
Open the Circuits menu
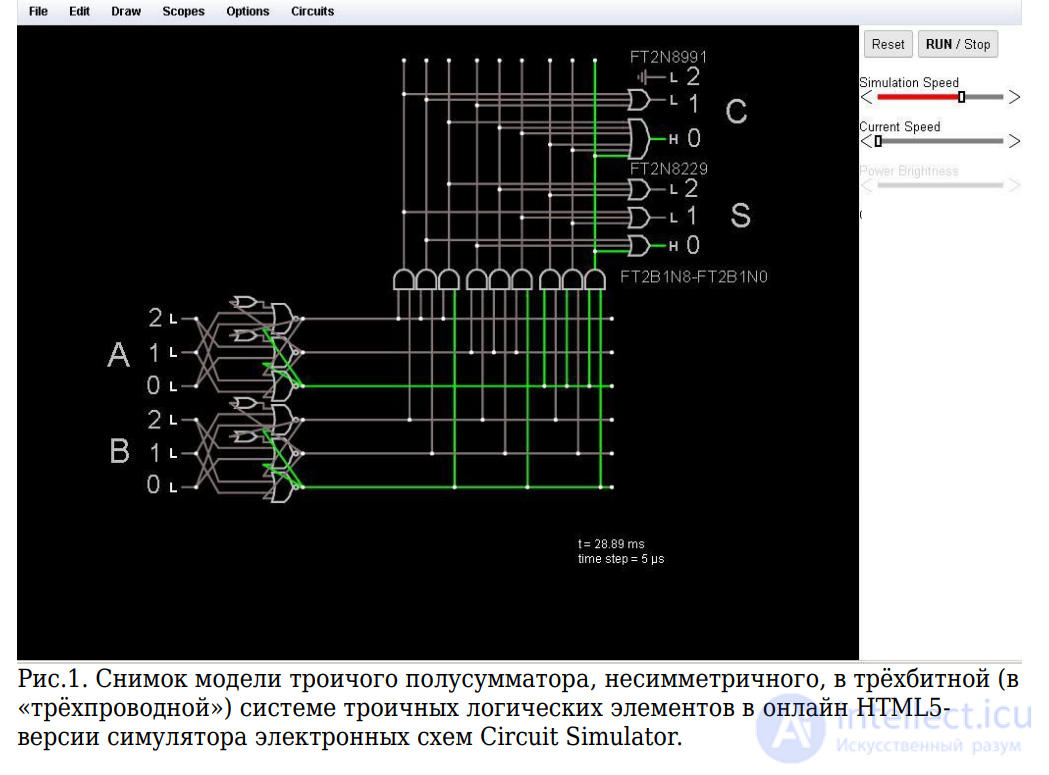[312, 11]
